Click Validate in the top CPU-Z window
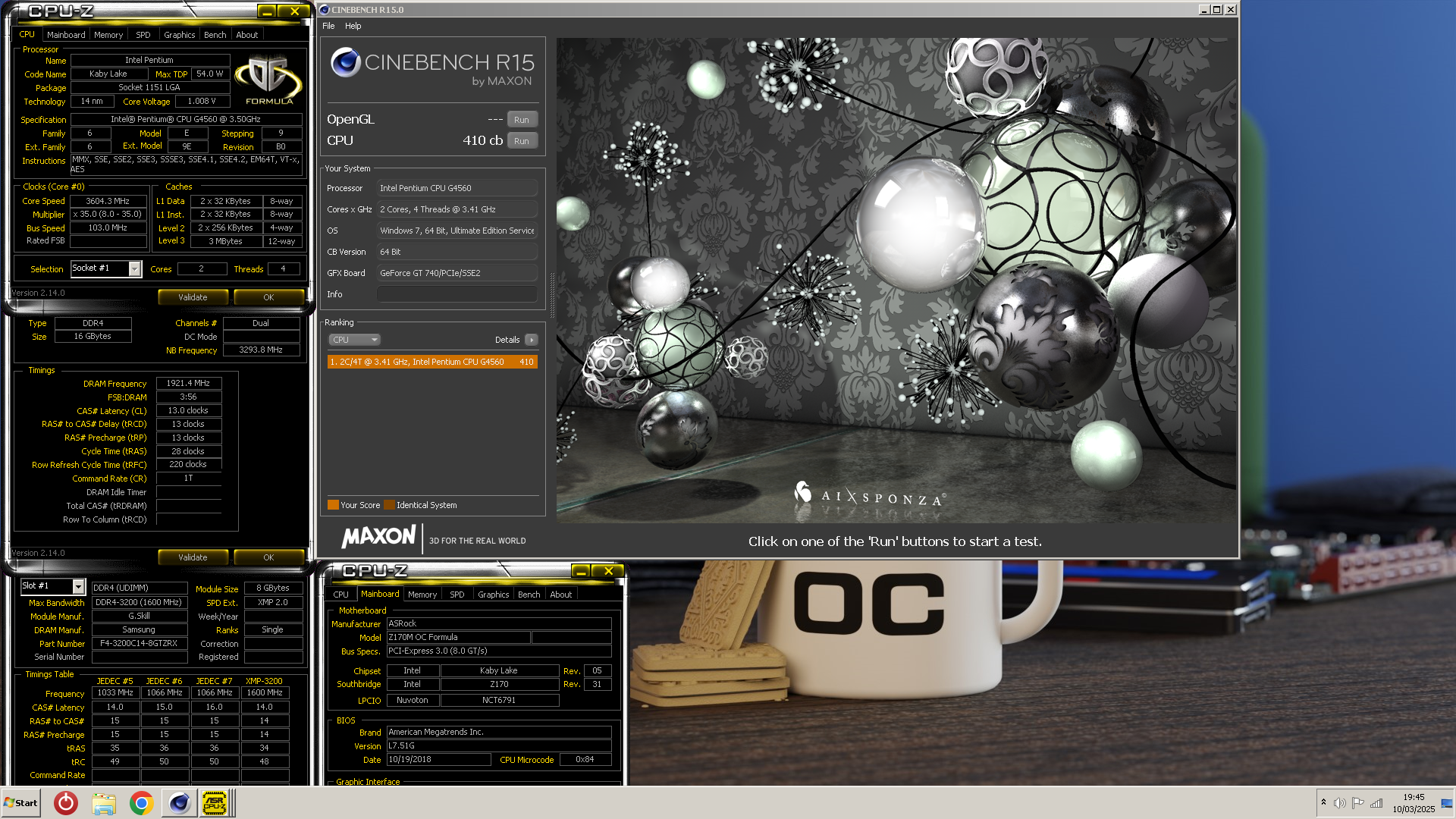The width and height of the screenshot is (1456, 819). click(193, 297)
